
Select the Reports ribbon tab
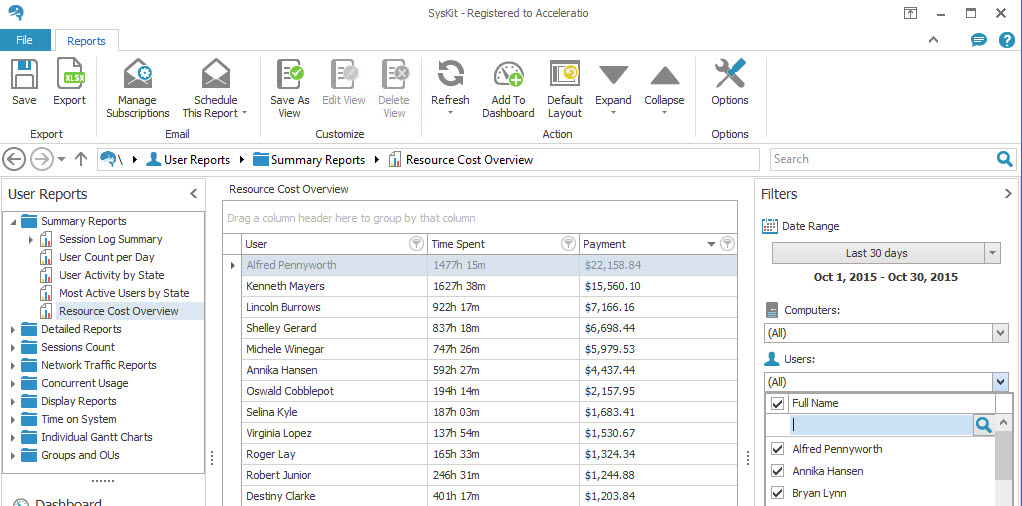click(87, 41)
